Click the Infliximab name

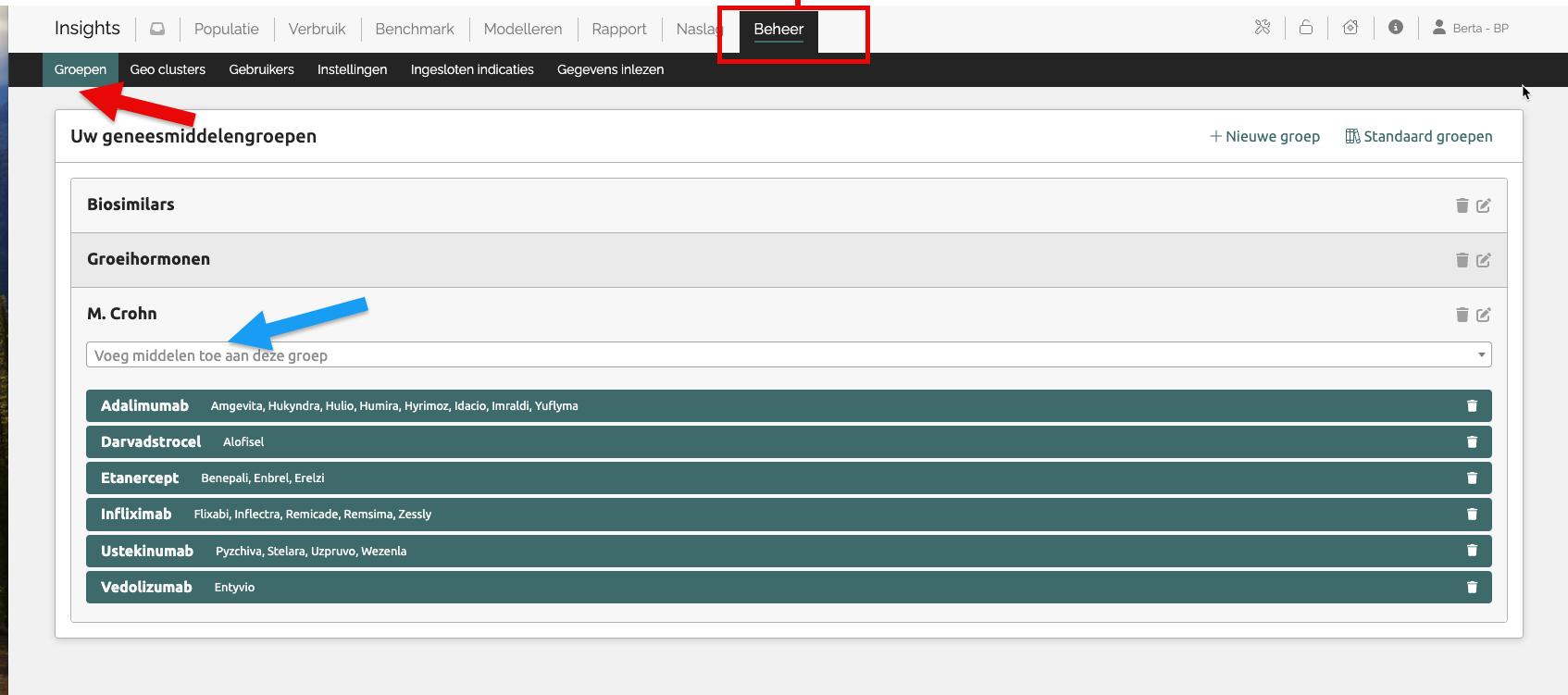(x=136, y=514)
